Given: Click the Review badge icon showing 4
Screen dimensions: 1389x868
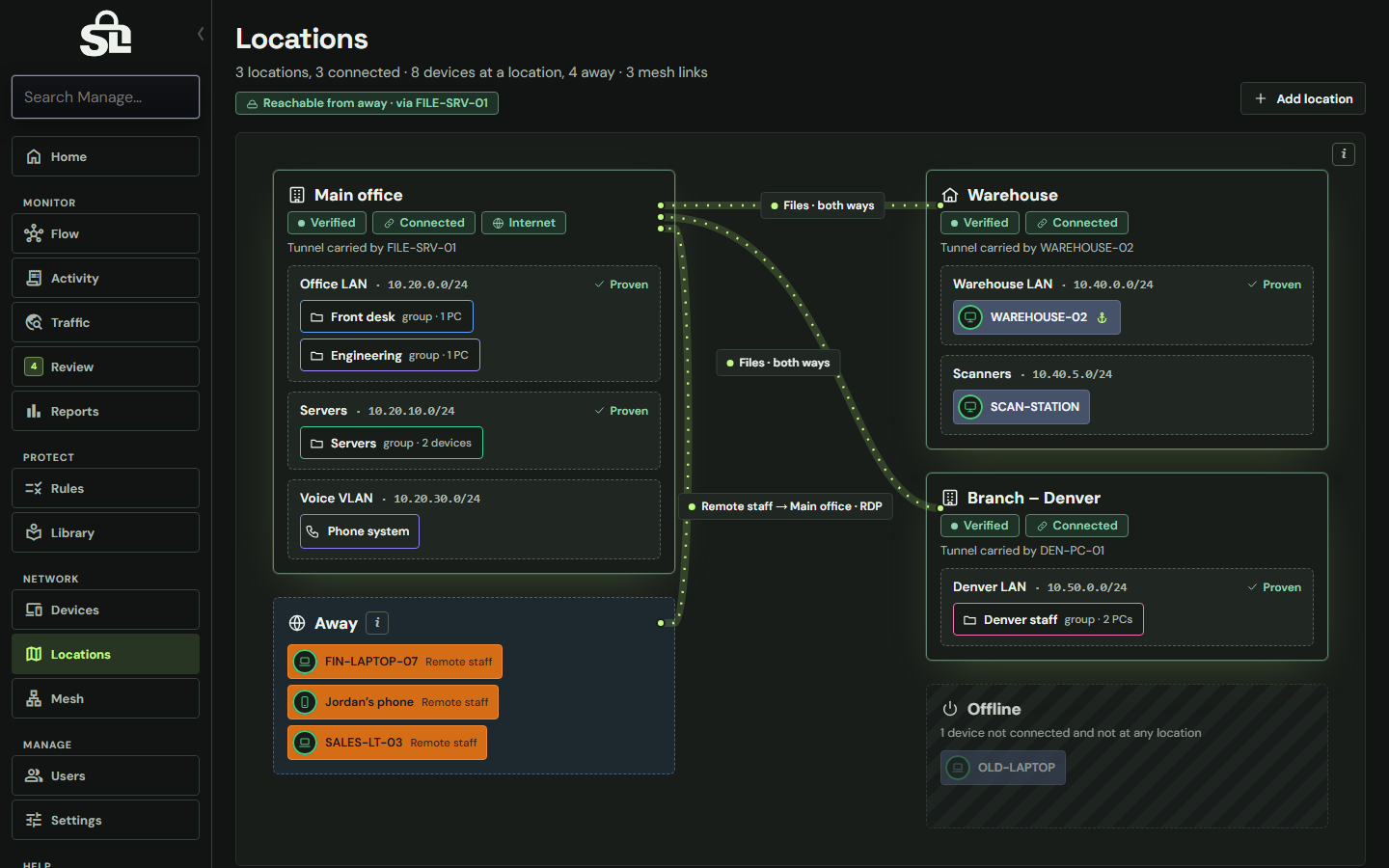Looking at the screenshot, I should [x=34, y=366].
